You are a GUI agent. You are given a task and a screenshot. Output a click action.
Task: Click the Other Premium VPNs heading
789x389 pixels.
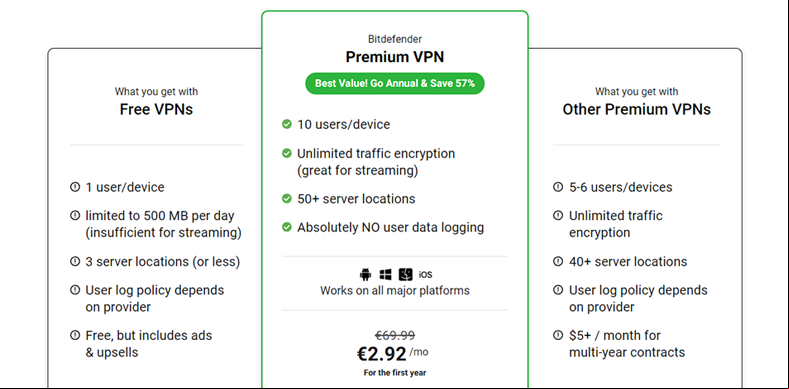[637, 109]
